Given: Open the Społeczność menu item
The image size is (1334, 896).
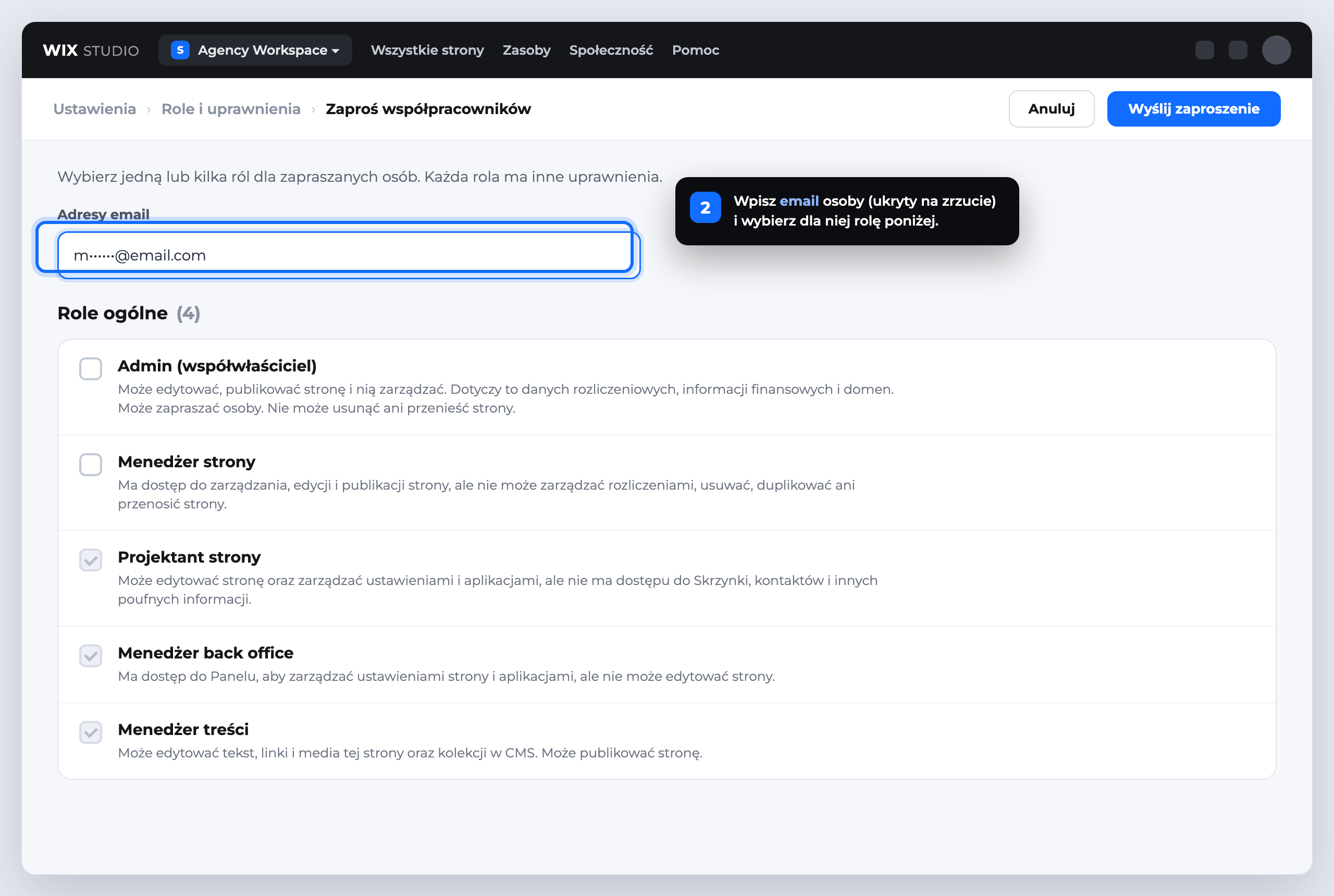Looking at the screenshot, I should (x=611, y=51).
